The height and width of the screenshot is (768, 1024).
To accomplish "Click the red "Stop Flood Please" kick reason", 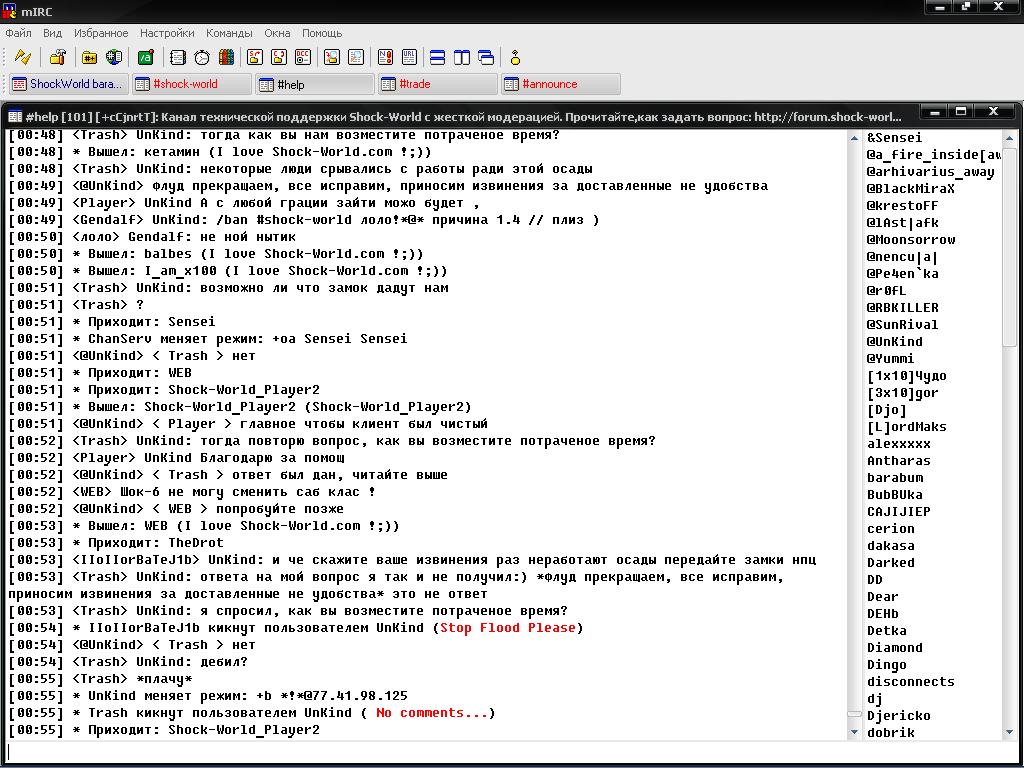I will click(x=508, y=628).
